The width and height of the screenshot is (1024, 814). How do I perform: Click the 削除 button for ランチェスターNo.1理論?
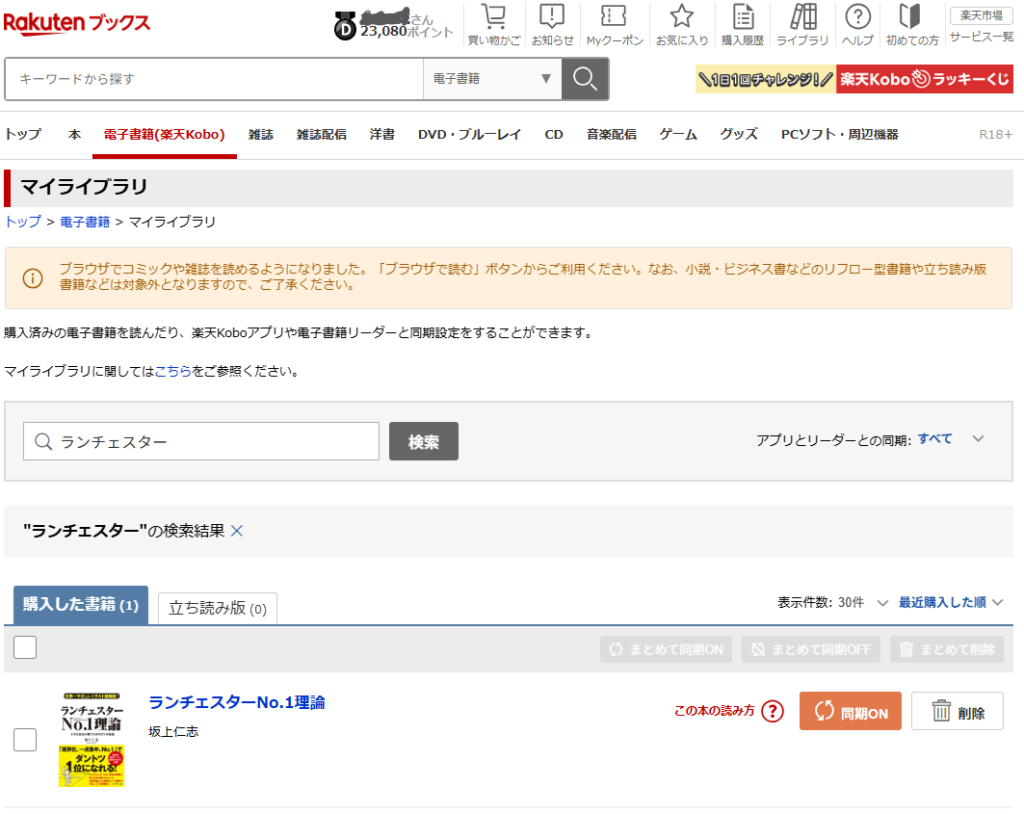(957, 711)
